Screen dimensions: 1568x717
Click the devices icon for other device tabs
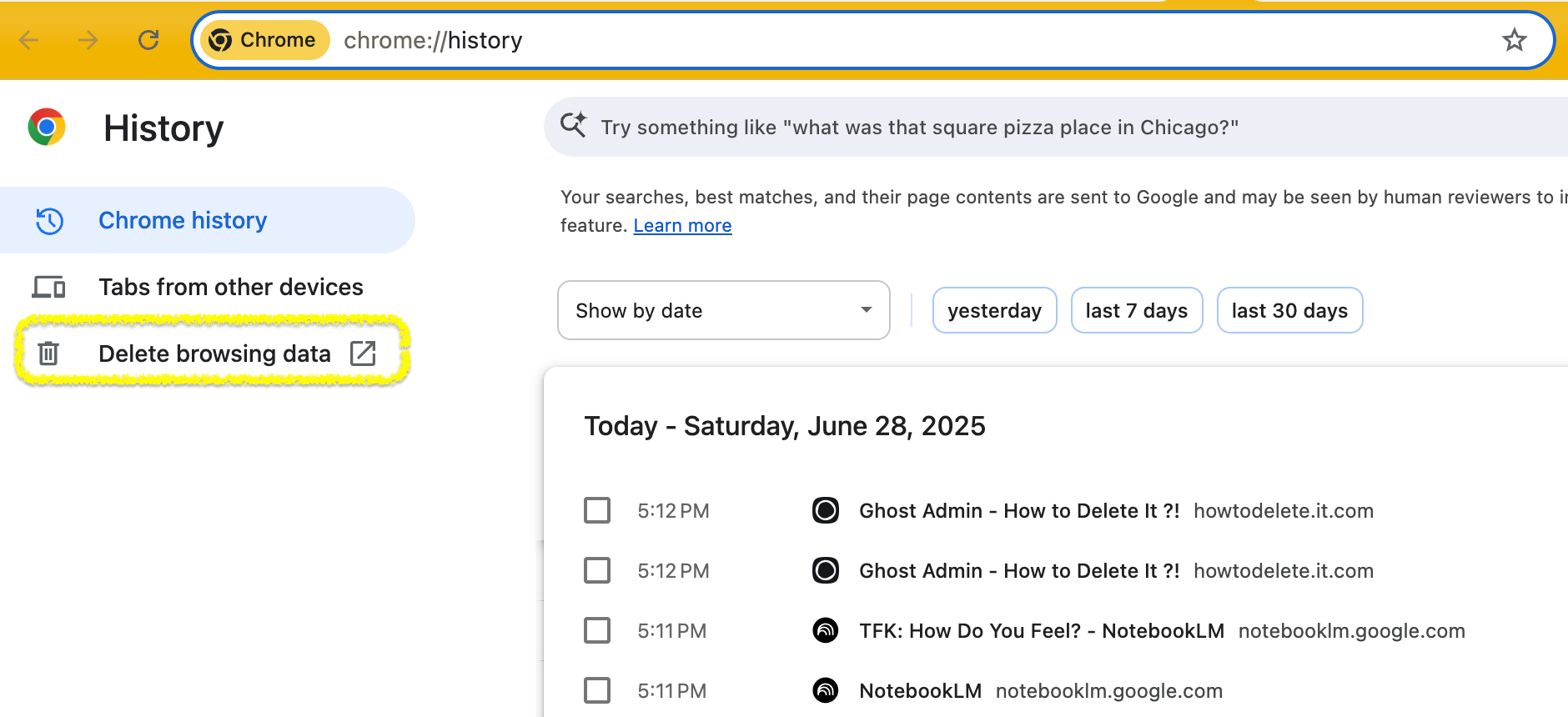click(49, 288)
